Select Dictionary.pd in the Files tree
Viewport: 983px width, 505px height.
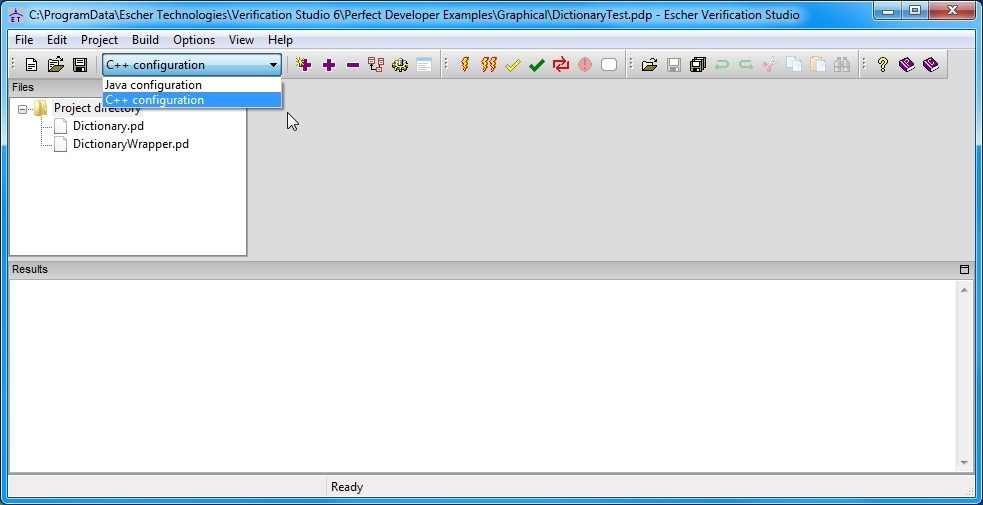point(108,126)
